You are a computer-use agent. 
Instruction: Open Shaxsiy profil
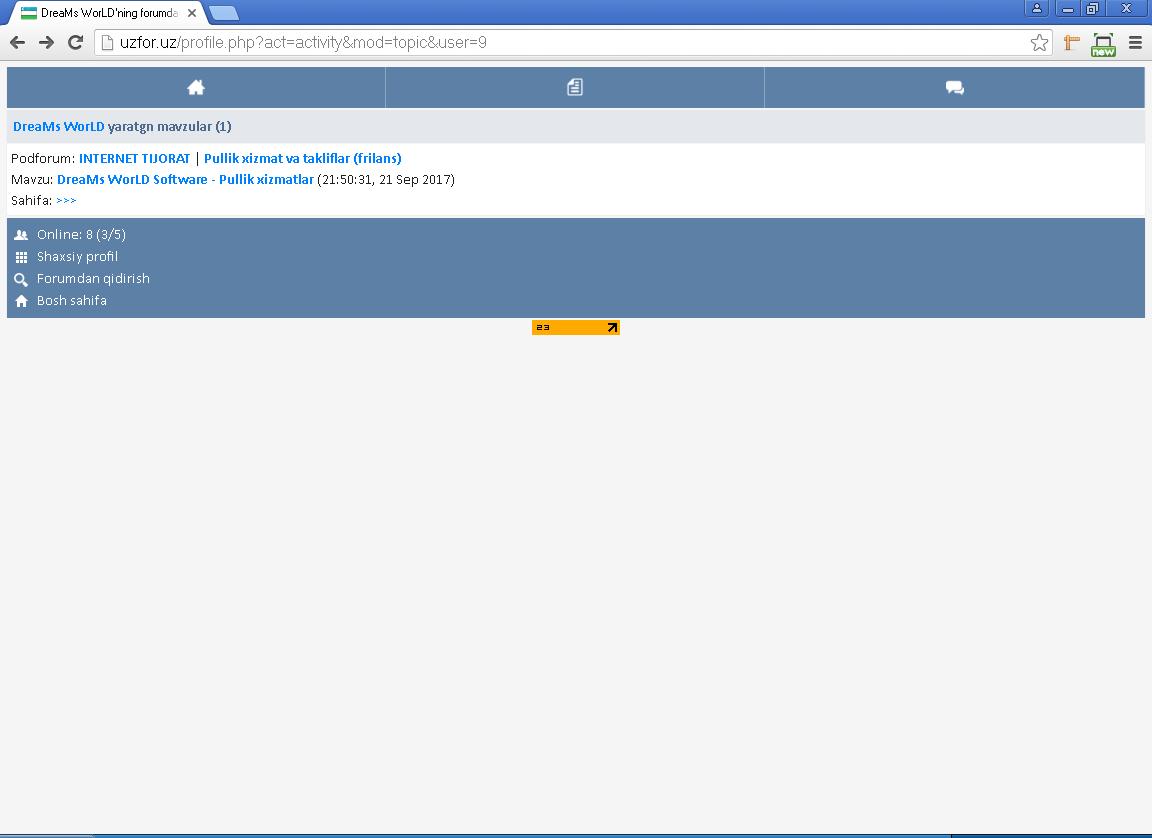77,257
